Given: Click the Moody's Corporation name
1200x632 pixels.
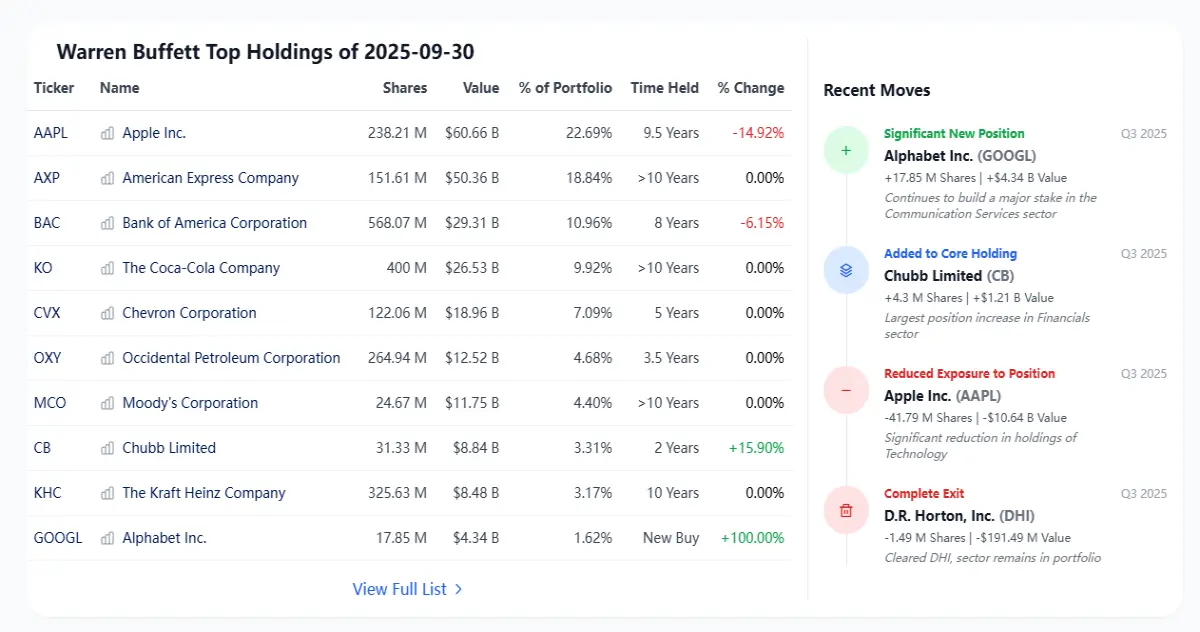Looking at the screenshot, I should coord(190,403).
